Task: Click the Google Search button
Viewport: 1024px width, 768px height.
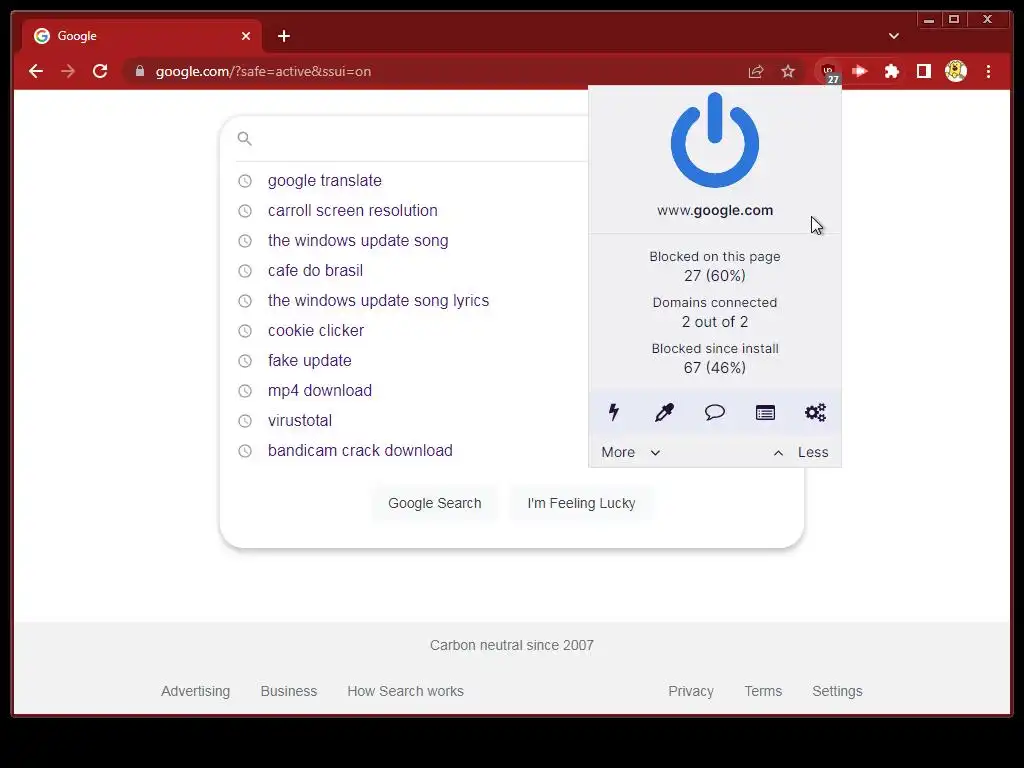Action: 434,503
